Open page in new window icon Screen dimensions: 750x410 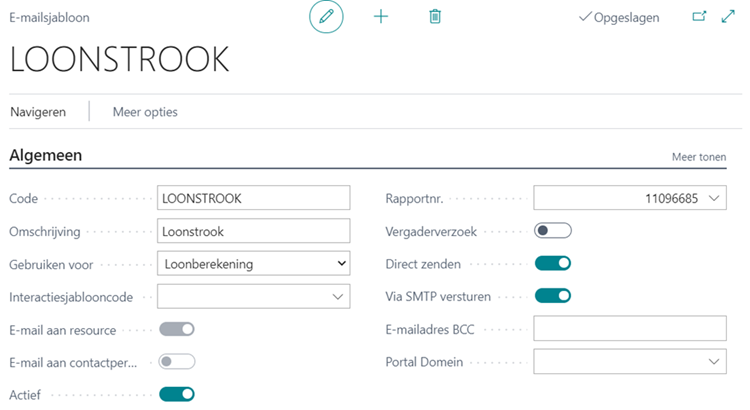coord(699,17)
